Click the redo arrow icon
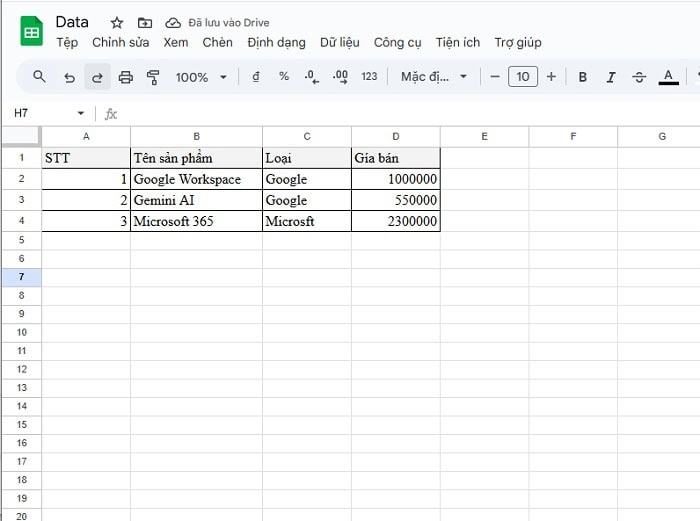 click(97, 77)
